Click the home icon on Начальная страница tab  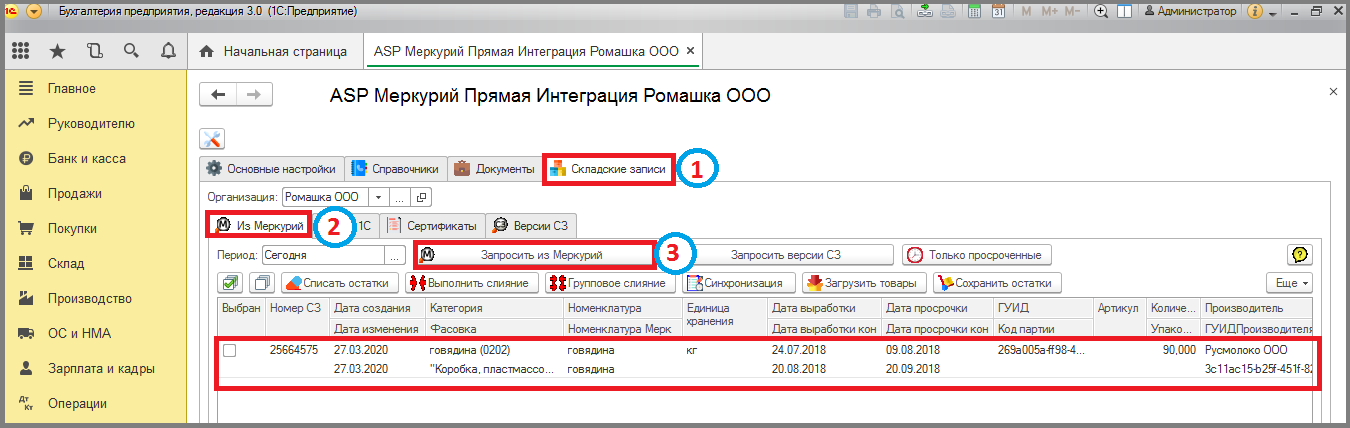click(x=207, y=51)
